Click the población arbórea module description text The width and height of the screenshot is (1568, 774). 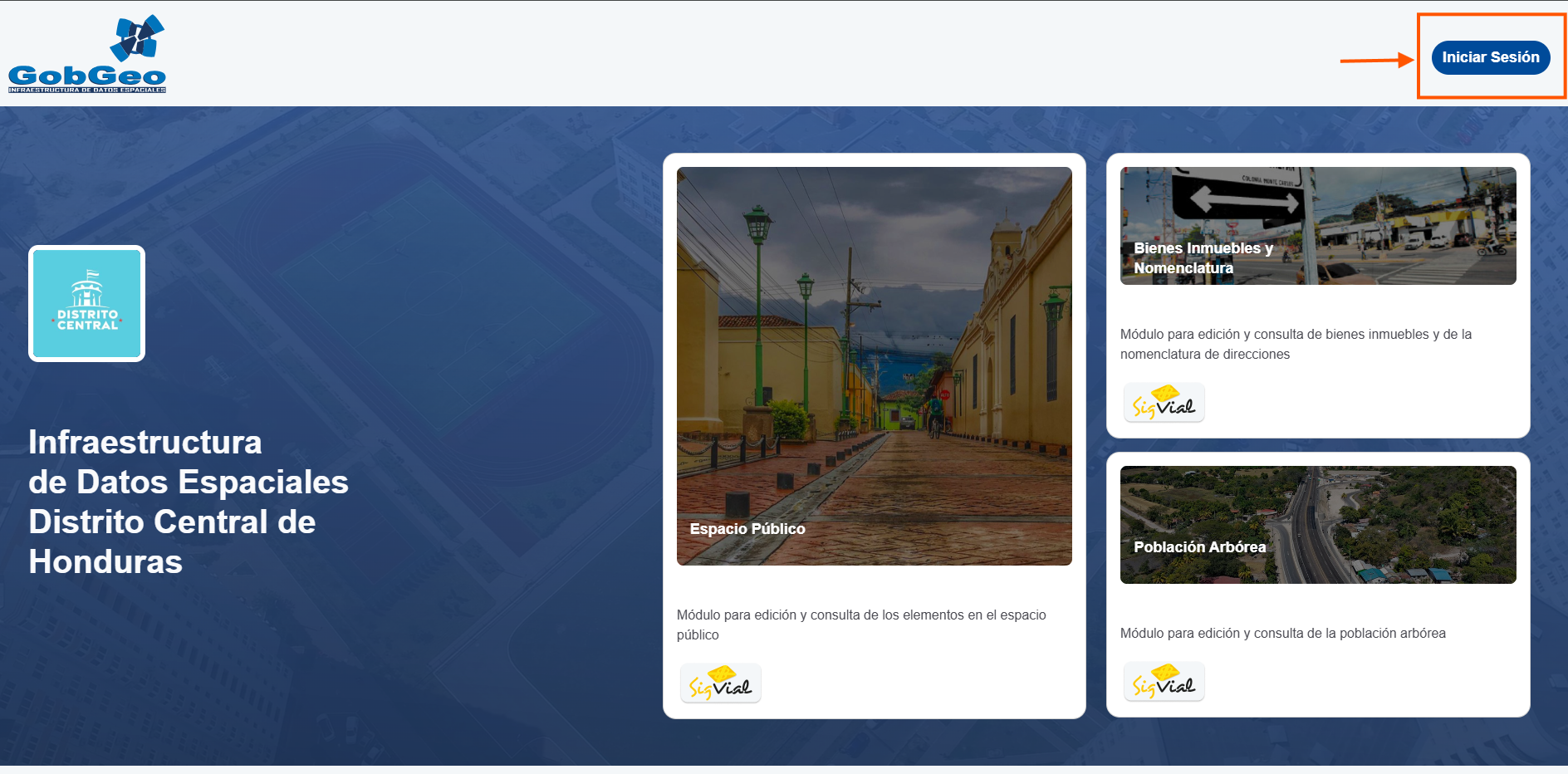[1282, 634]
